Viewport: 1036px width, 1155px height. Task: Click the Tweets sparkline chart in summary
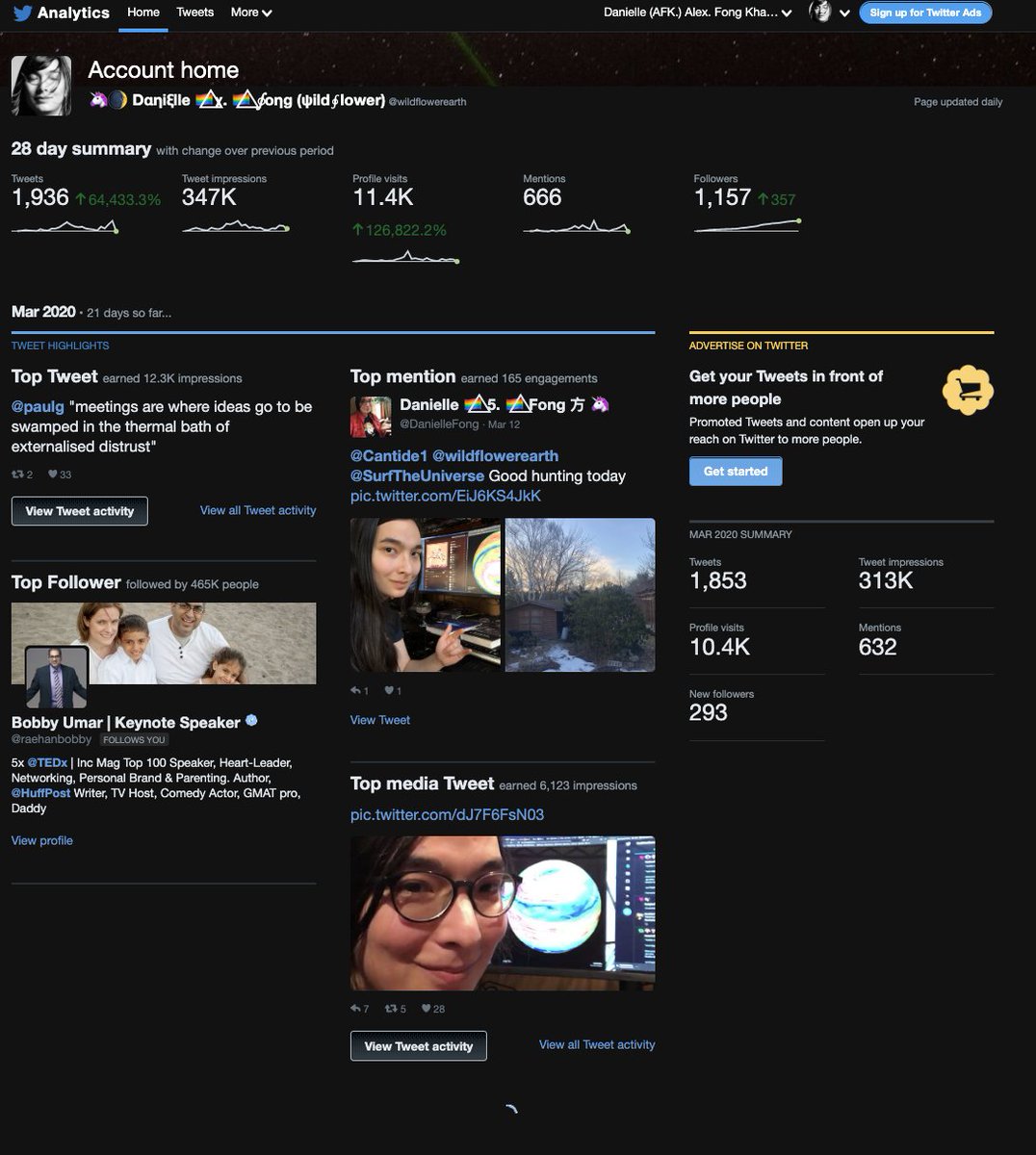pos(65,227)
